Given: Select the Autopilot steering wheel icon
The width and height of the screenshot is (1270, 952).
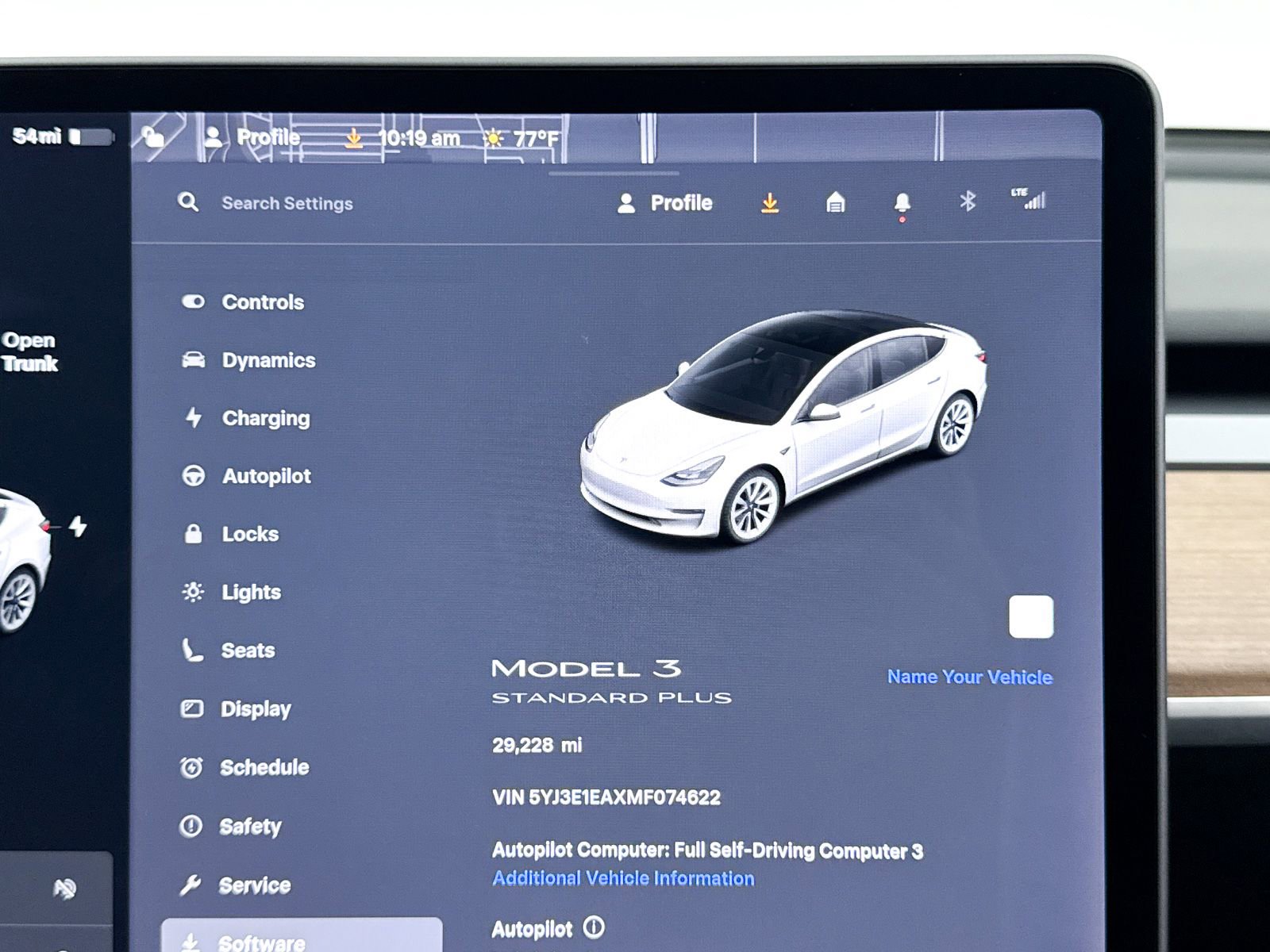Looking at the screenshot, I should (193, 476).
